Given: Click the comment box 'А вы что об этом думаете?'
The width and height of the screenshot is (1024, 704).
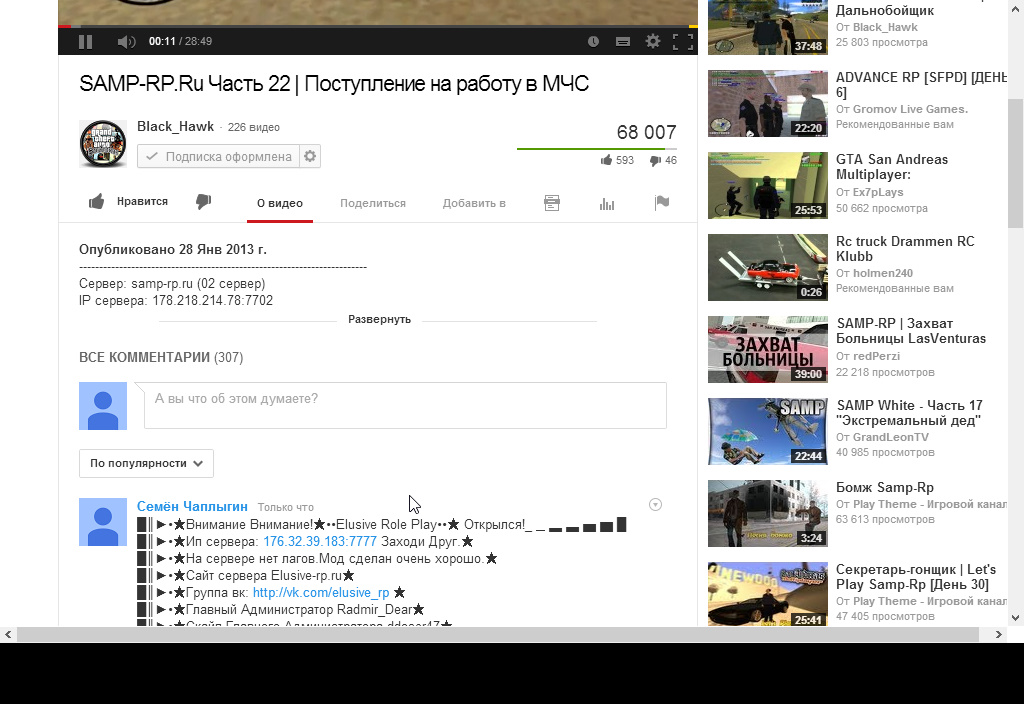Looking at the screenshot, I should point(405,406).
